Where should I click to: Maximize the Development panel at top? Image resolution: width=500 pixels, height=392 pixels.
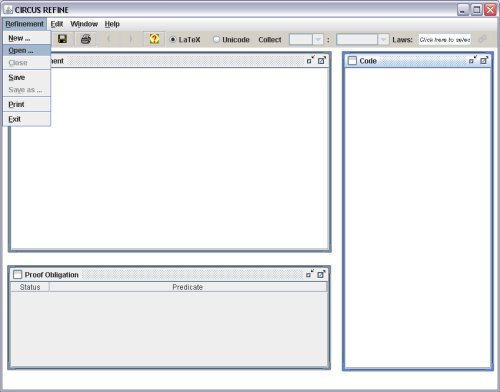(322, 60)
